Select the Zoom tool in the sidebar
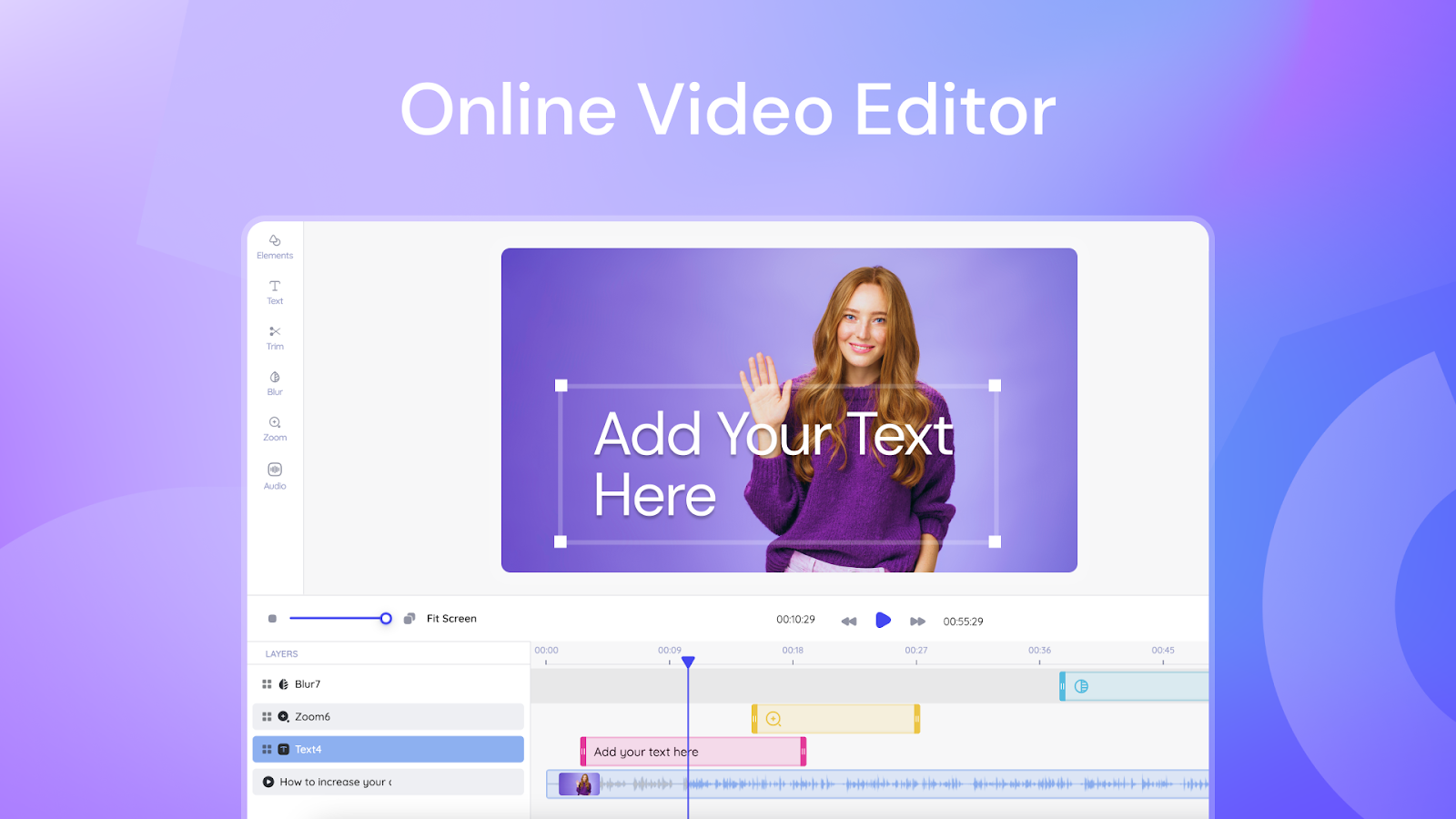This screenshot has height=819, width=1456. [274, 429]
